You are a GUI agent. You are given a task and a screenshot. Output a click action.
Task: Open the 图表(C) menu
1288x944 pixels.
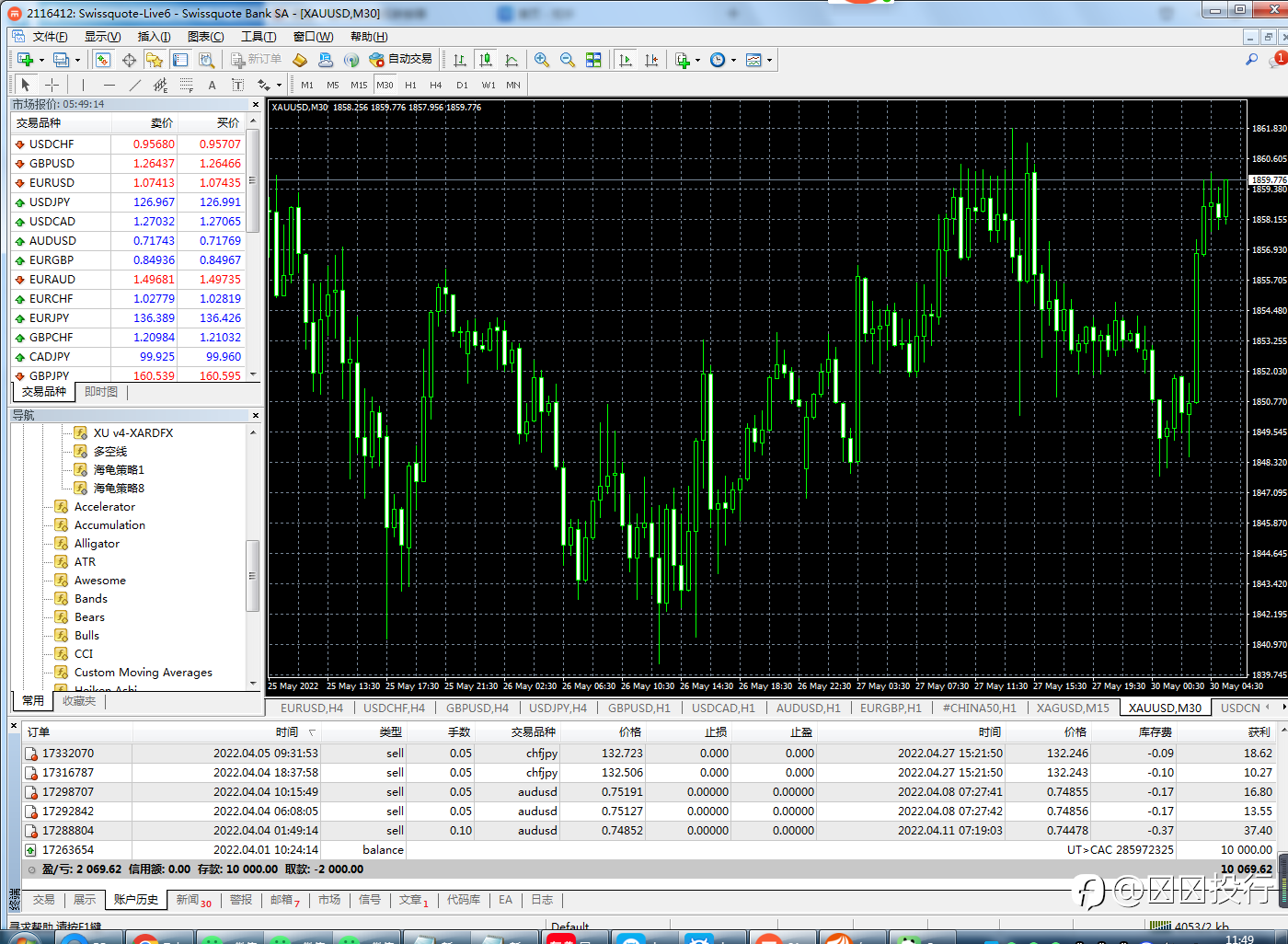pos(205,37)
